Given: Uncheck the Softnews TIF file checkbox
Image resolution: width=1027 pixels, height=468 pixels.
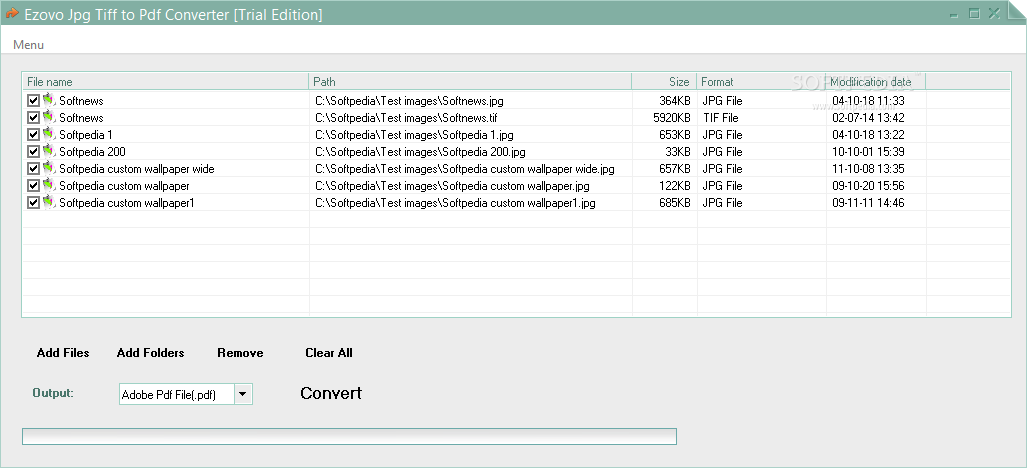Looking at the screenshot, I should [33, 118].
